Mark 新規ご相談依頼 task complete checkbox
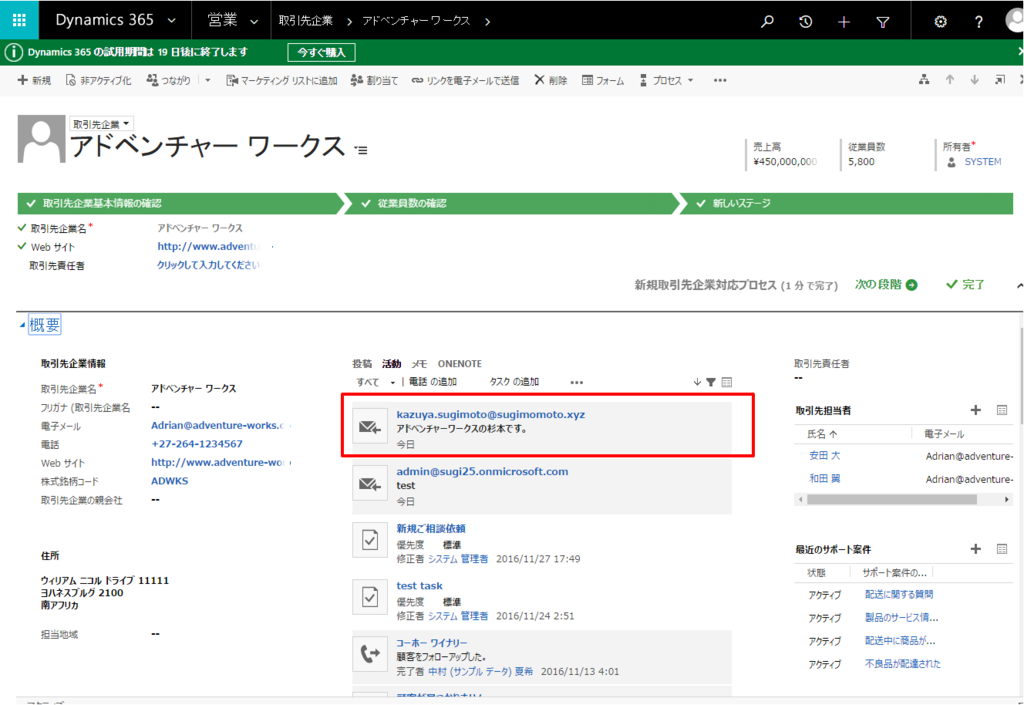 point(370,540)
